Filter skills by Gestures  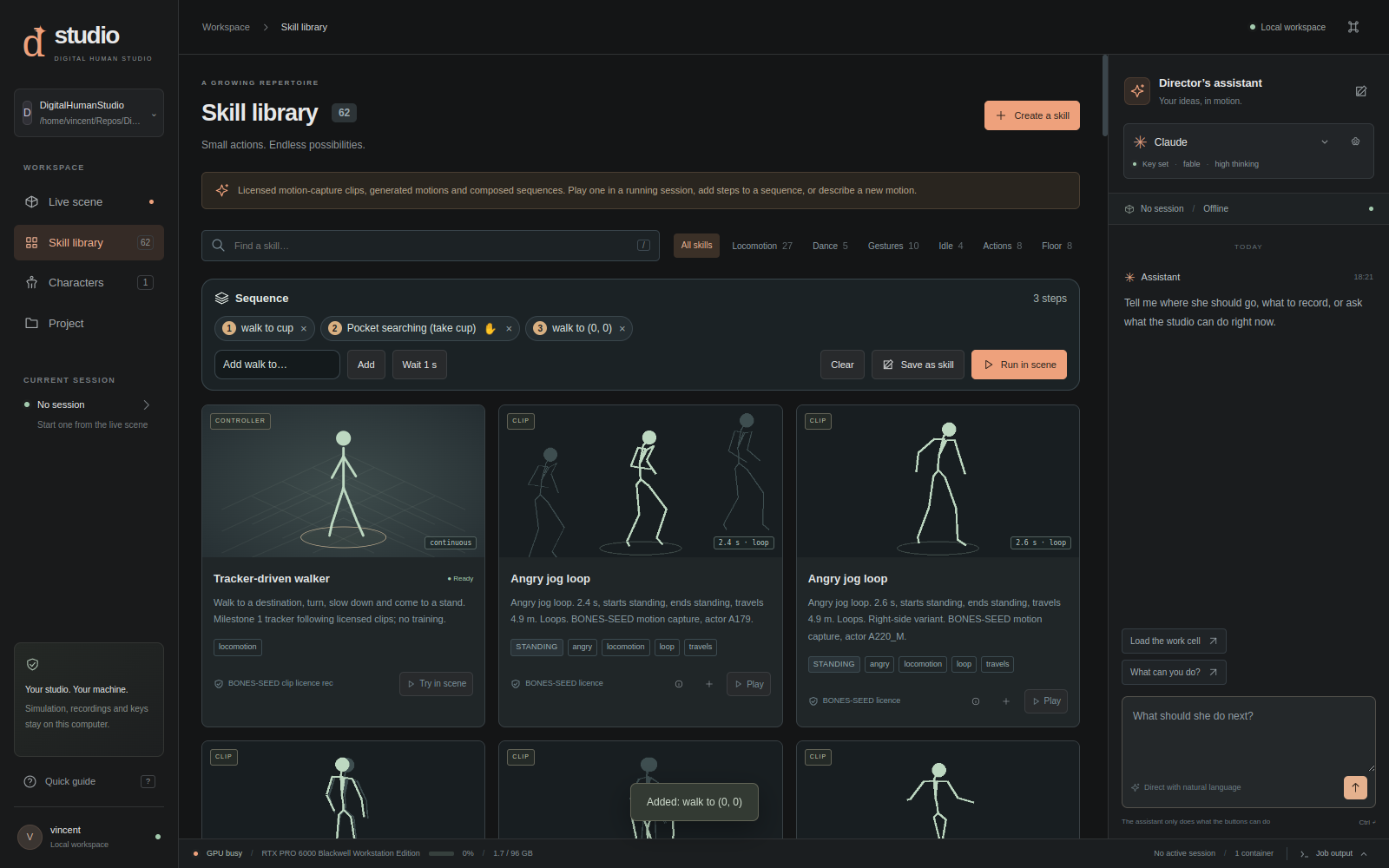tap(893, 247)
